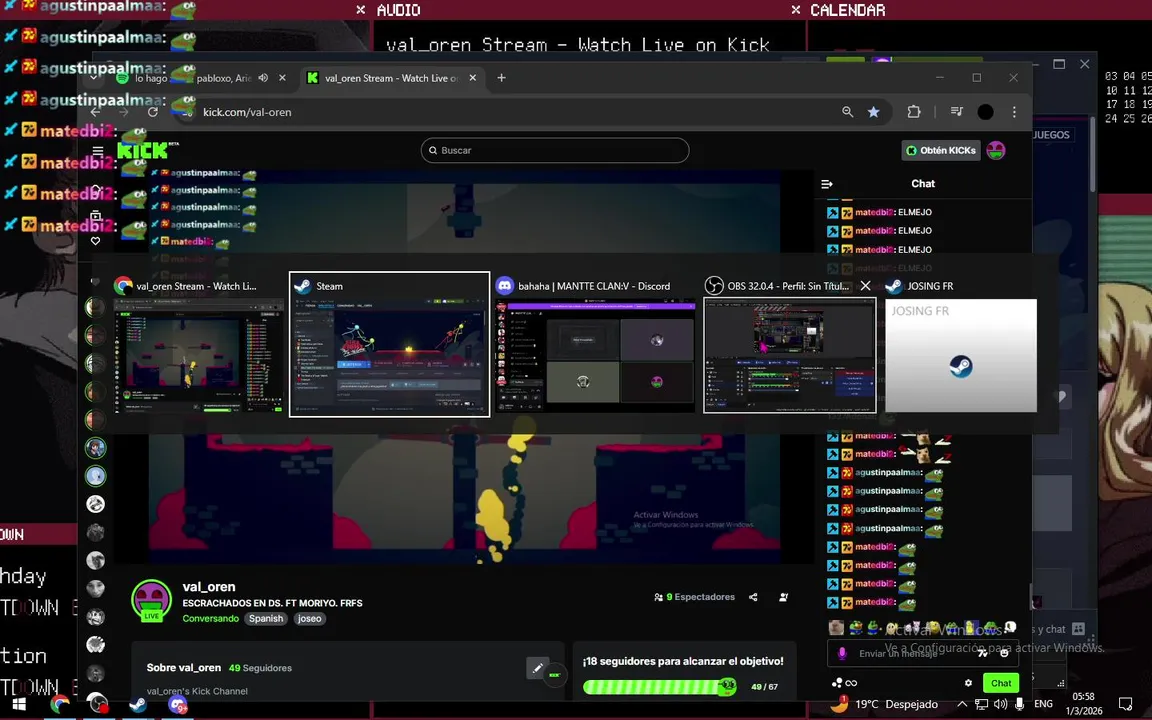Viewport: 1152px width, 720px height.
Task: Click the Obtén KICKs button
Action: tap(940, 150)
